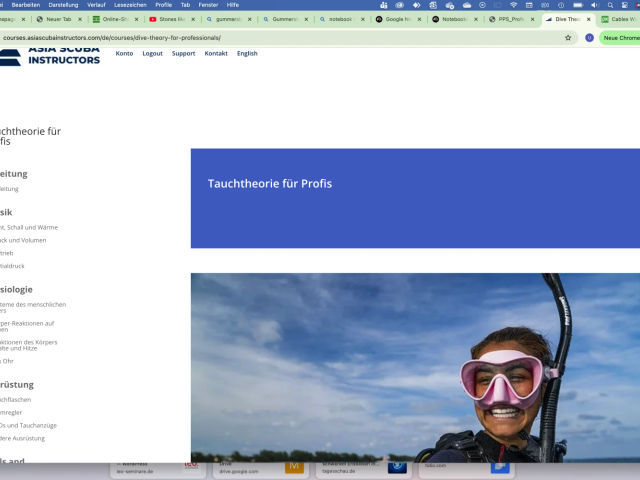This screenshot has height=480, width=640.
Task: Open the Profile menu in menu bar
Action: [x=164, y=5]
